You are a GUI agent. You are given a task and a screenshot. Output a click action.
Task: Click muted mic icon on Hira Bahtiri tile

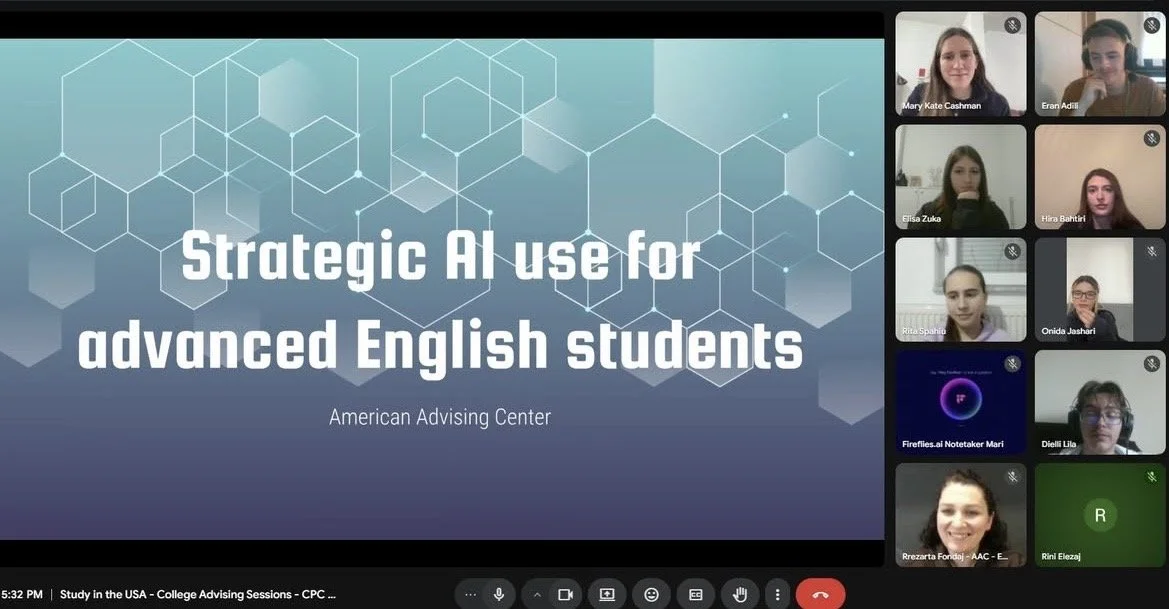coord(1151,138)
